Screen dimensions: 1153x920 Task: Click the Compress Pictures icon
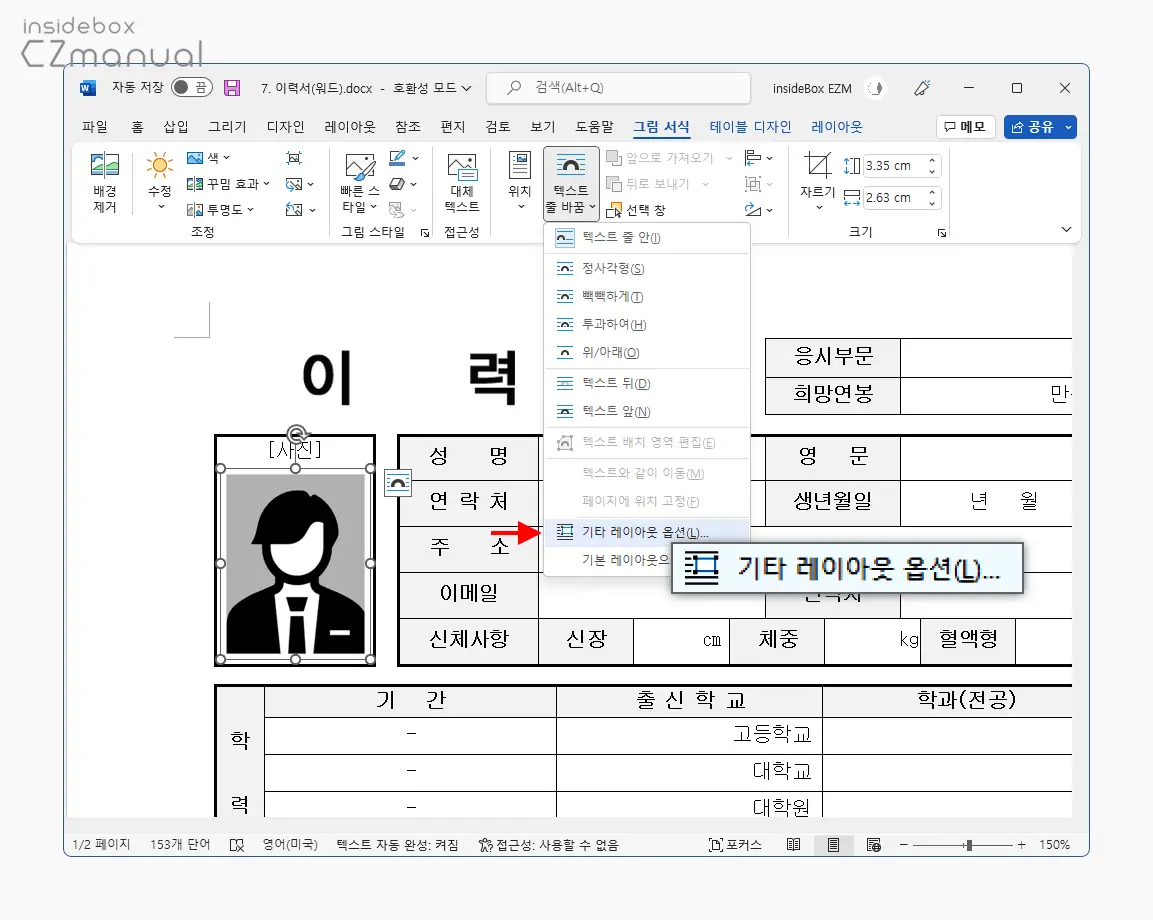click(x=293, y=158)
